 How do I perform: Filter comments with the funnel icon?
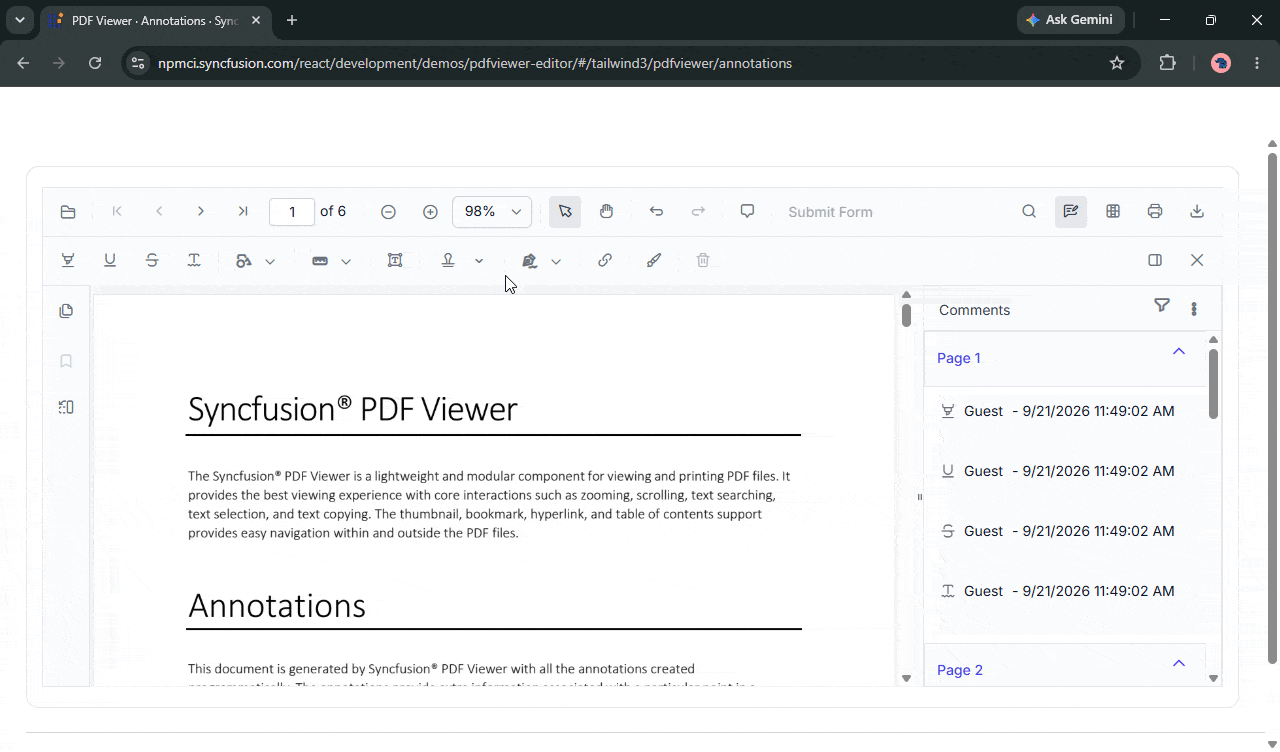click(x=1162, y=306)
